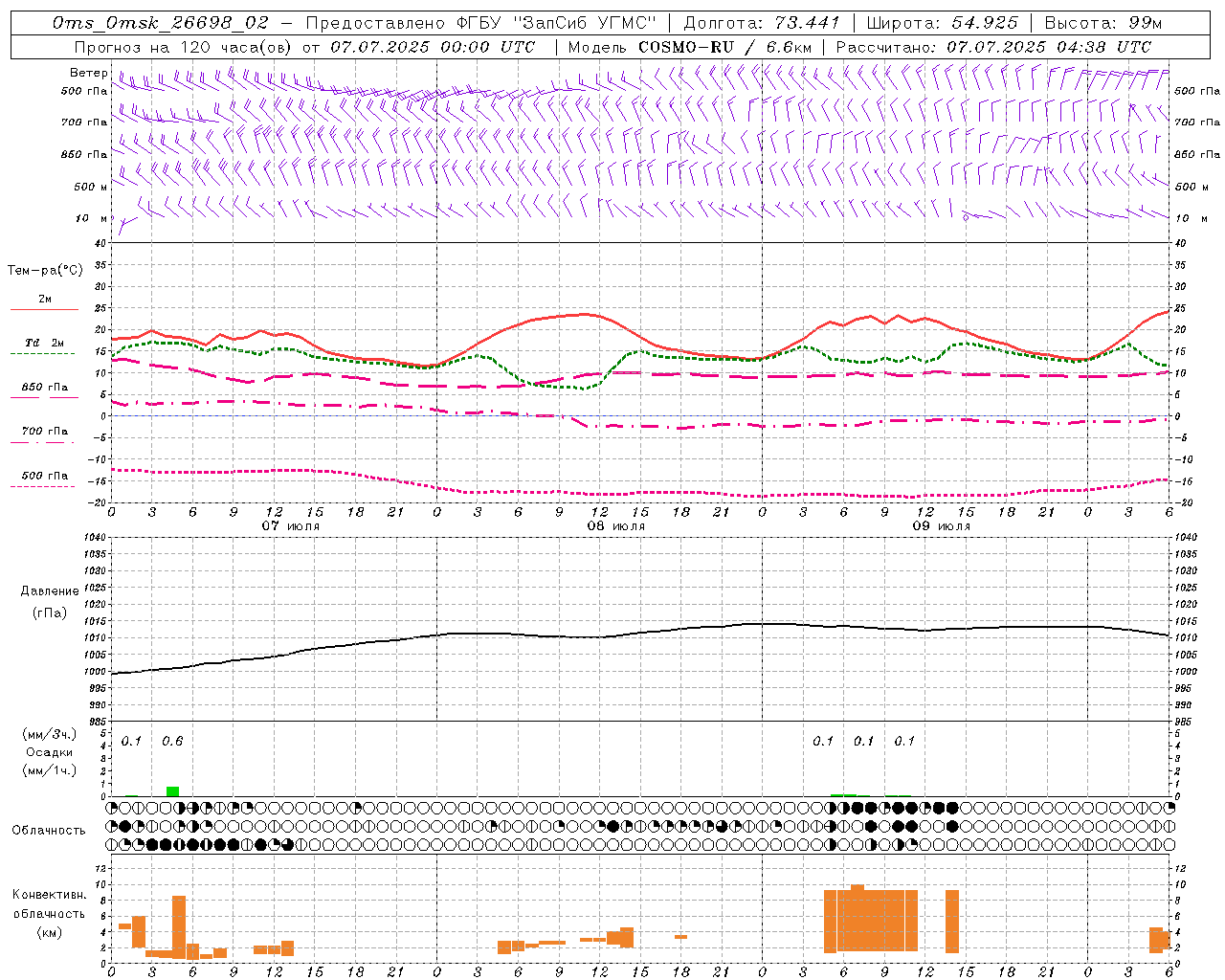Click the Облачность row label

click(x=49, y=830)
